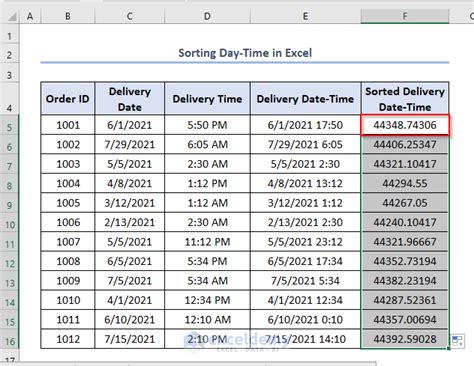Click Order ID cell 1004
Image resolution: width=474 pixels, height=366 pixels.
[68, 183]
